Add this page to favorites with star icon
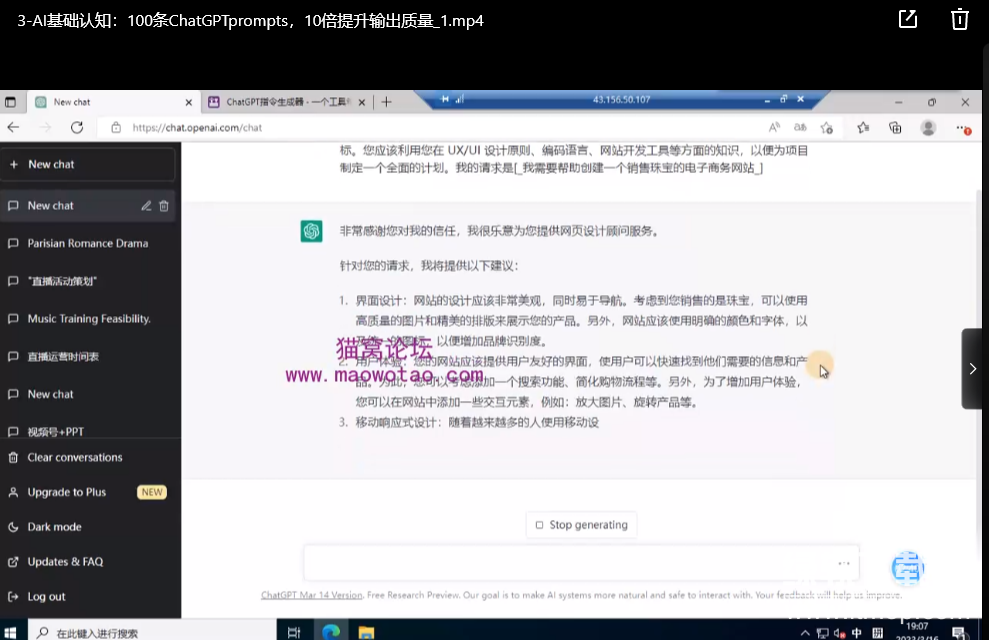 pos(826,127)
